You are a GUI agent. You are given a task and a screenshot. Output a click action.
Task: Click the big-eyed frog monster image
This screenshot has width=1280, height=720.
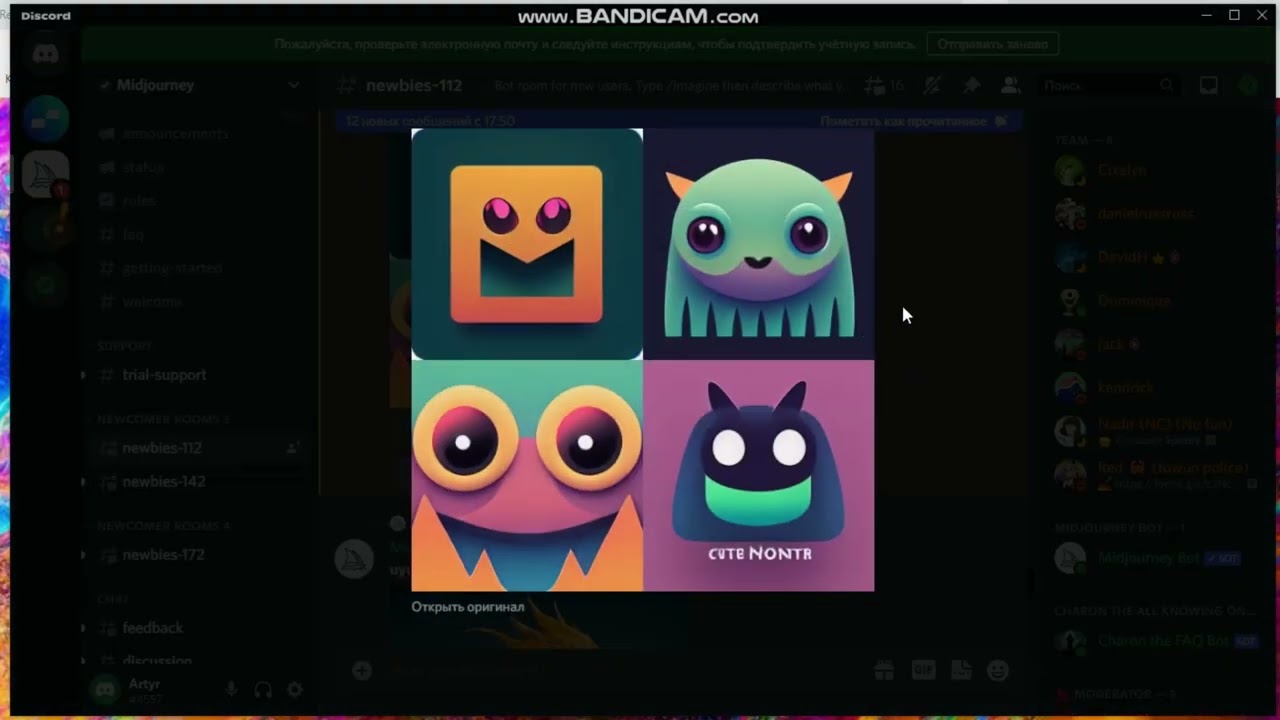527,476
